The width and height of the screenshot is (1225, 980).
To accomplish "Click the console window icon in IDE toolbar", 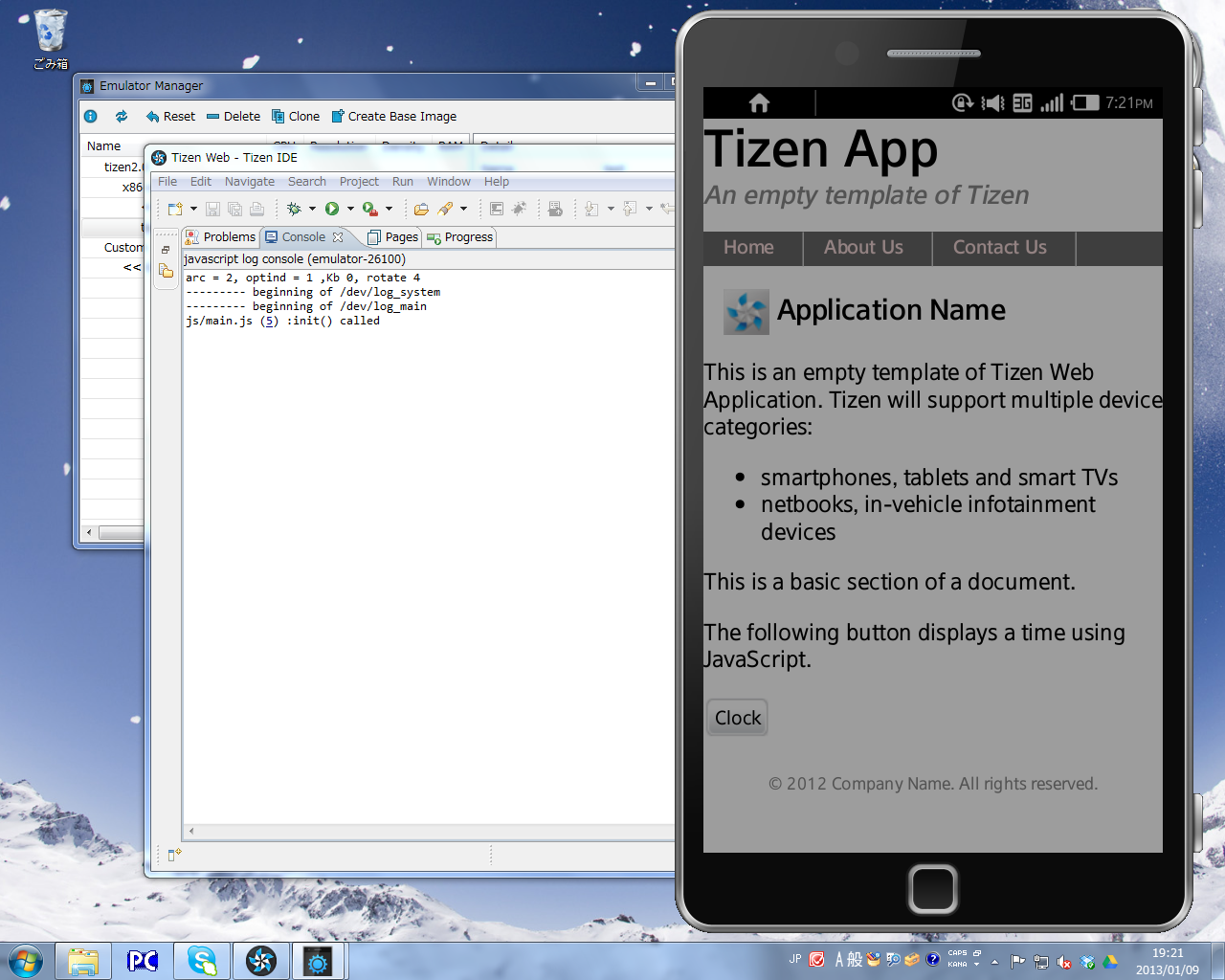I will pos(496,209).
